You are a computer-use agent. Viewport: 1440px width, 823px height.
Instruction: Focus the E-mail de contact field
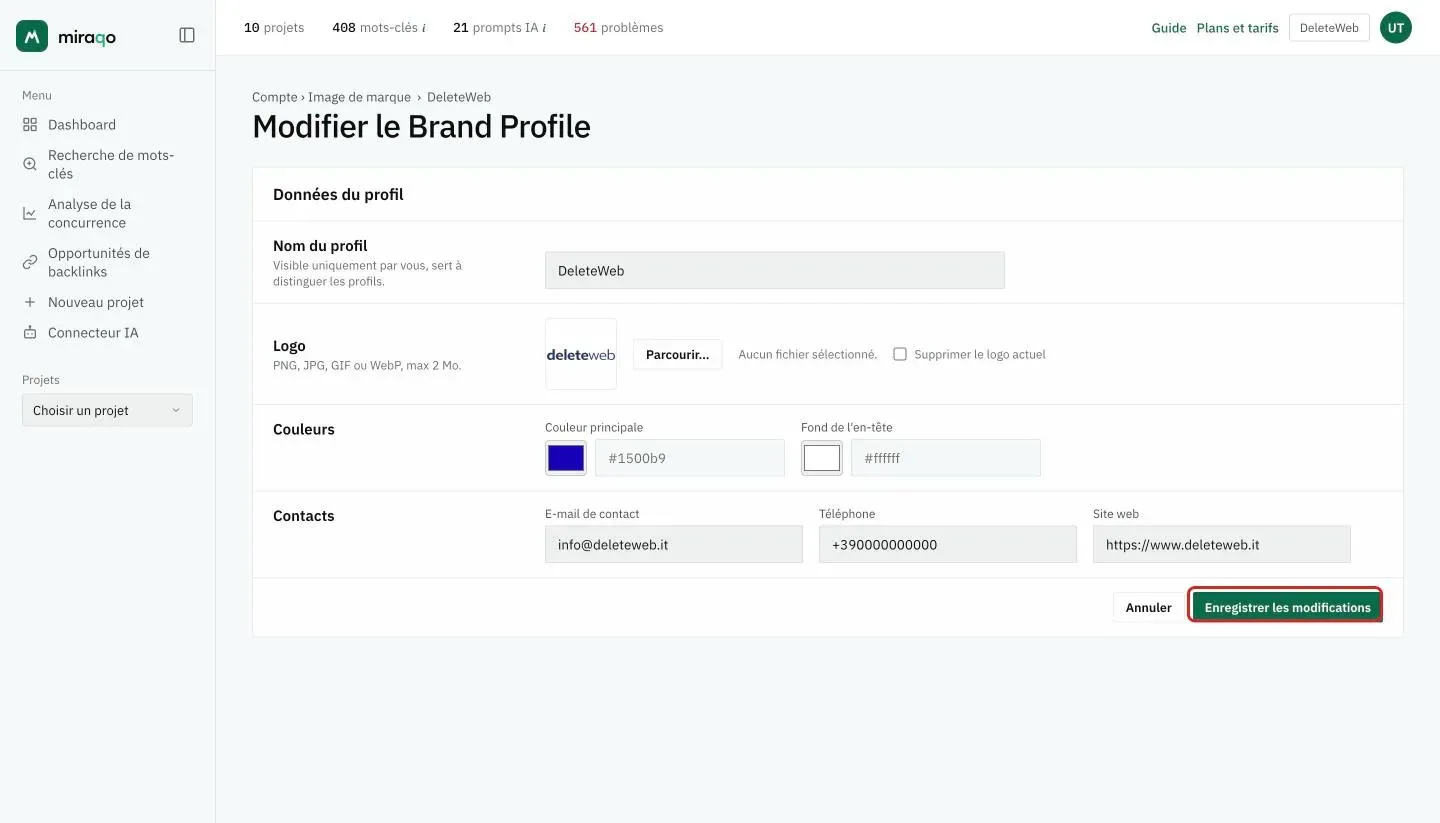[674, 544]
